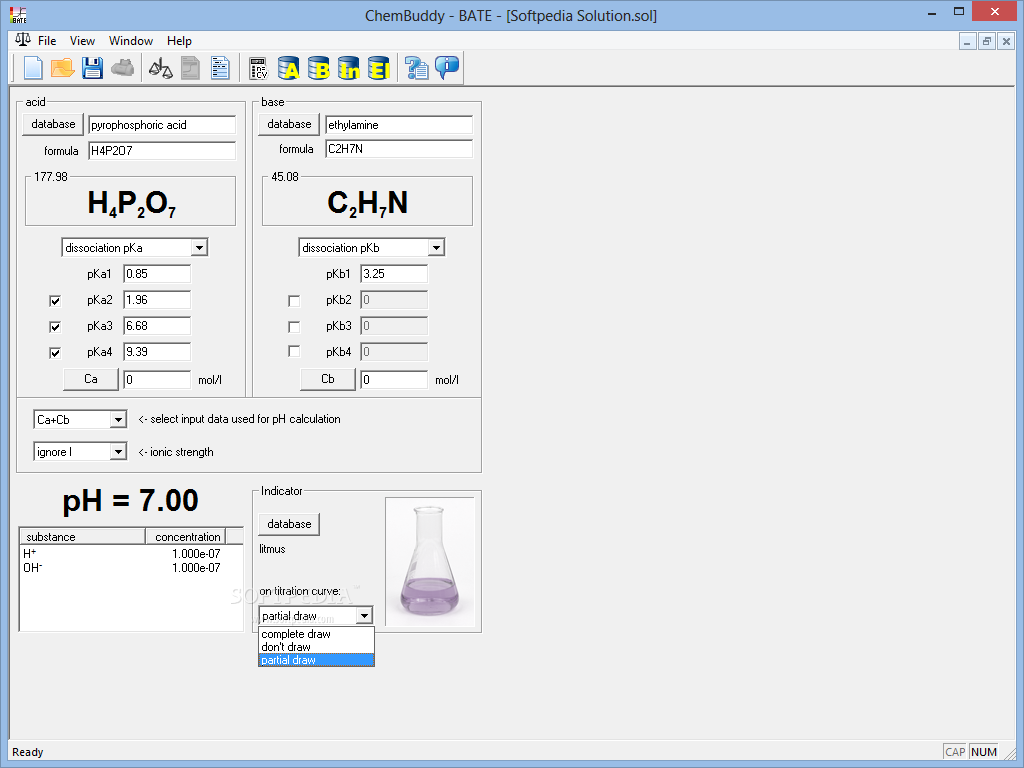Click the base database button
The height and width of the screenshot is (768, 1024).
289,124
